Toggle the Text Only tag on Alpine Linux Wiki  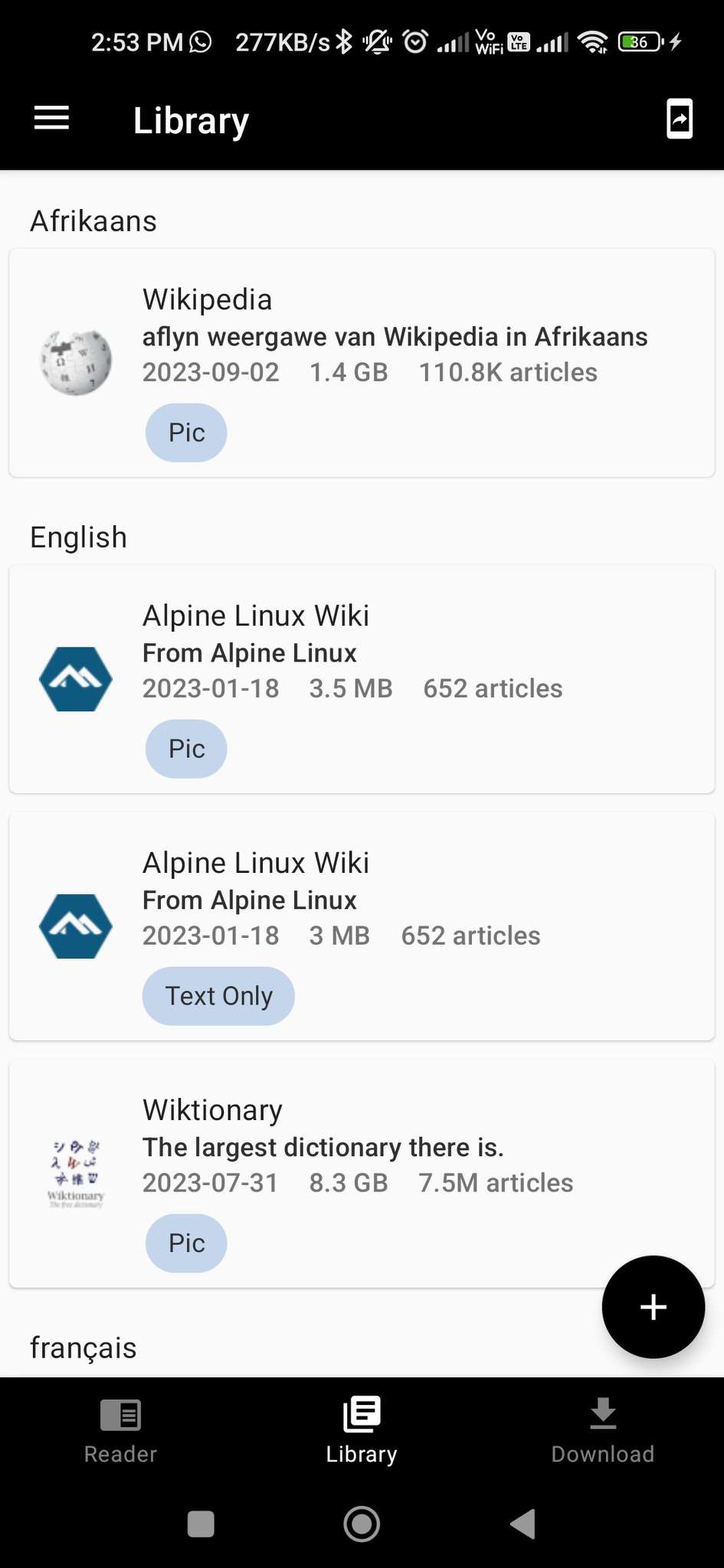coord(218,995)
